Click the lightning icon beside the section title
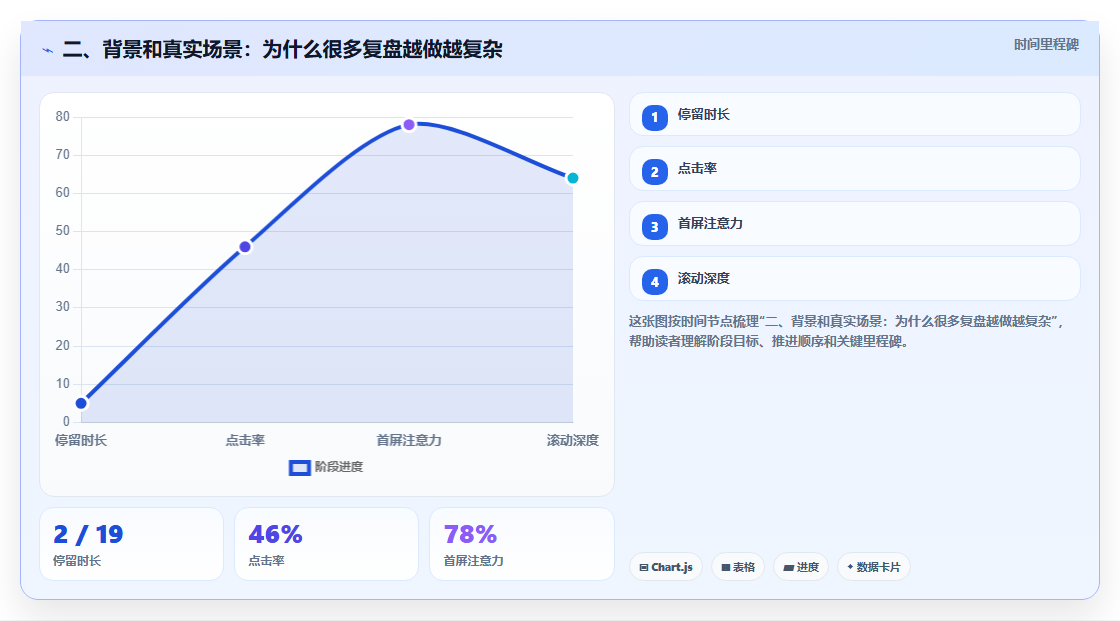 point(48,50)
